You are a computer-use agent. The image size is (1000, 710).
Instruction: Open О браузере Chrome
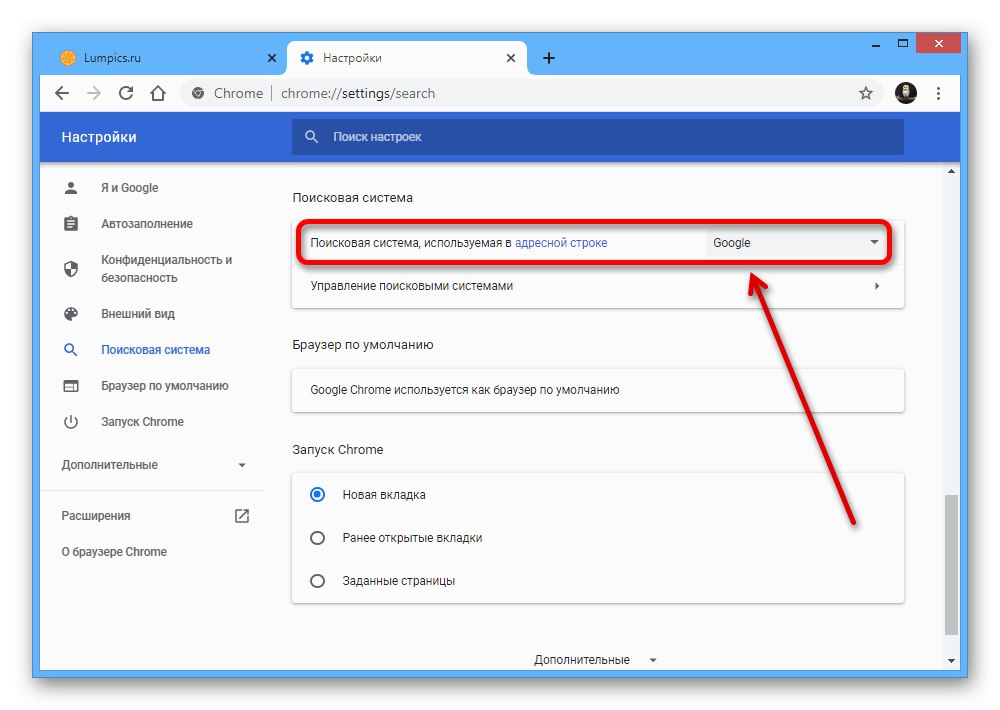pyautogui.click(x=114, y=552)
